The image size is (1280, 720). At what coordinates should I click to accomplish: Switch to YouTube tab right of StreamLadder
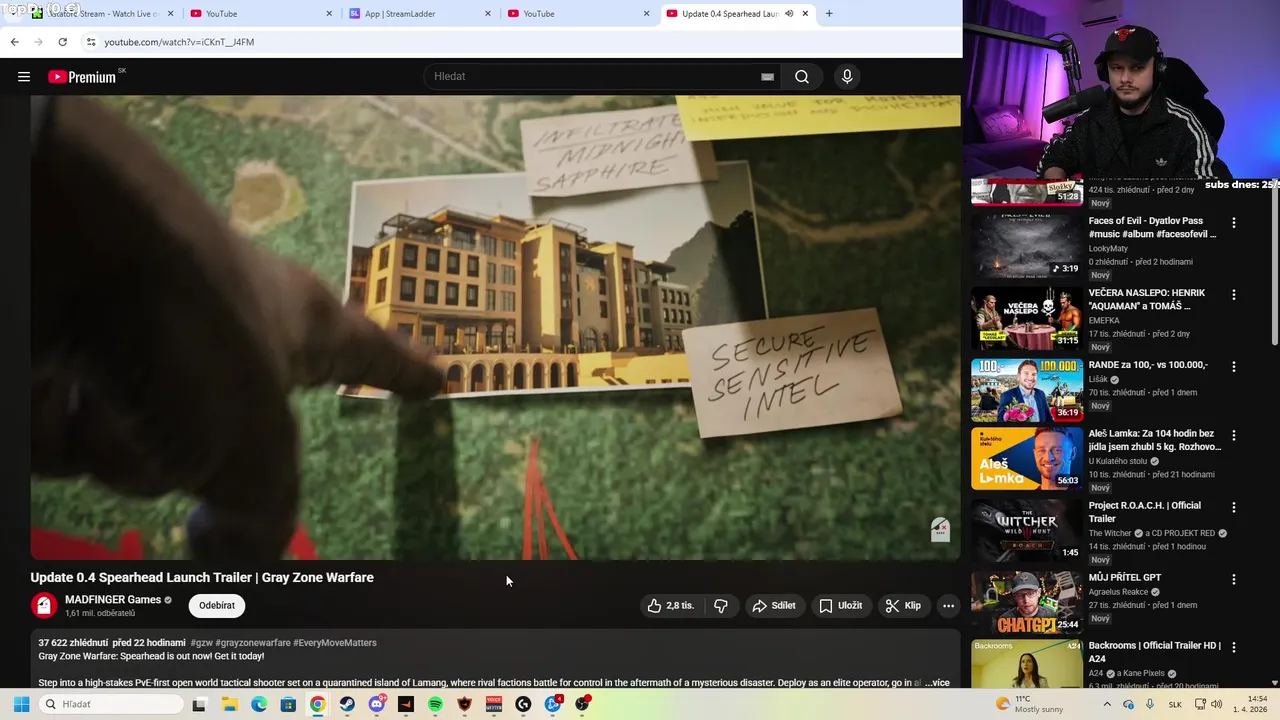point(576,14)
